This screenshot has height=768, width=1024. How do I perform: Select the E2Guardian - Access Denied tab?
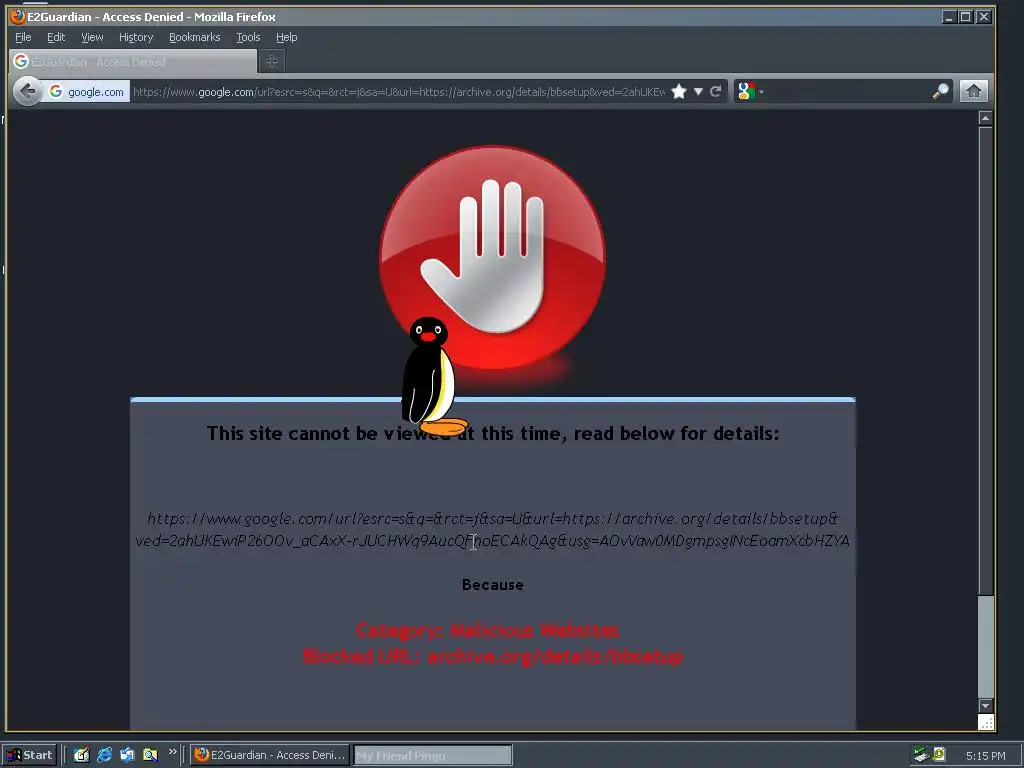pyautogui.click(x=133, y=61)
